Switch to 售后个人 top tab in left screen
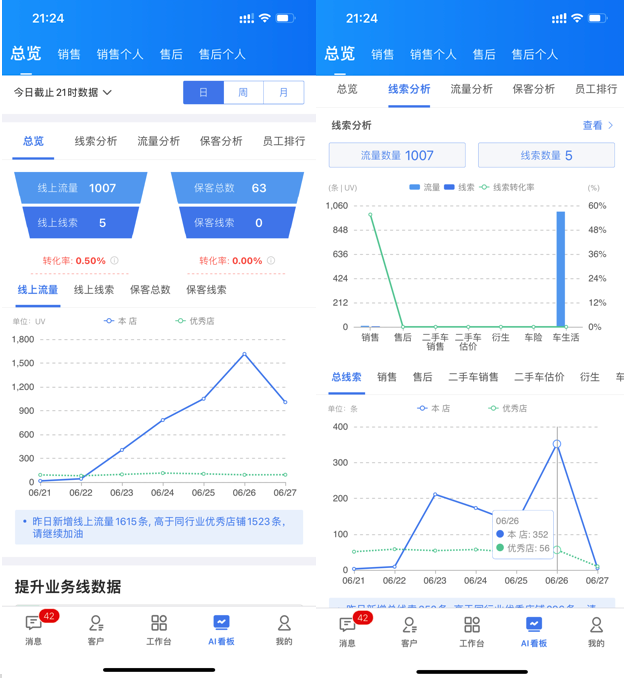The width and height of the screenshot is (624, 678). tap(222, 54)
